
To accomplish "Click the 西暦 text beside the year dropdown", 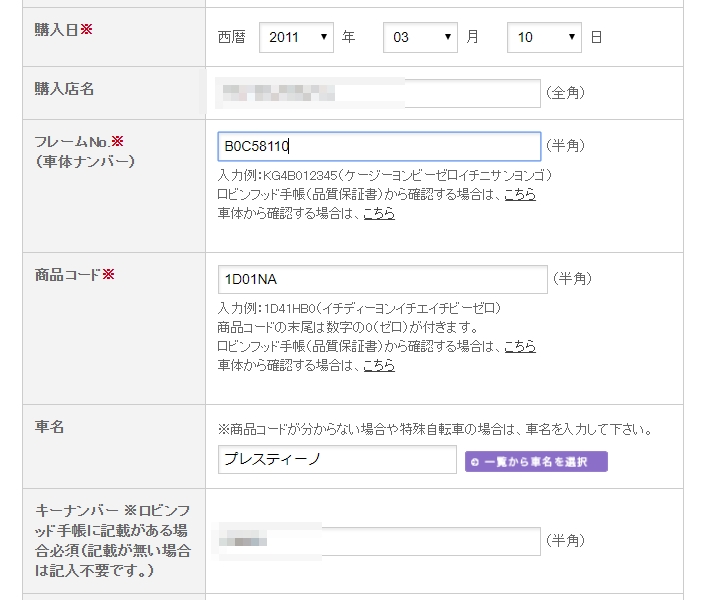I will pos(231,37).
